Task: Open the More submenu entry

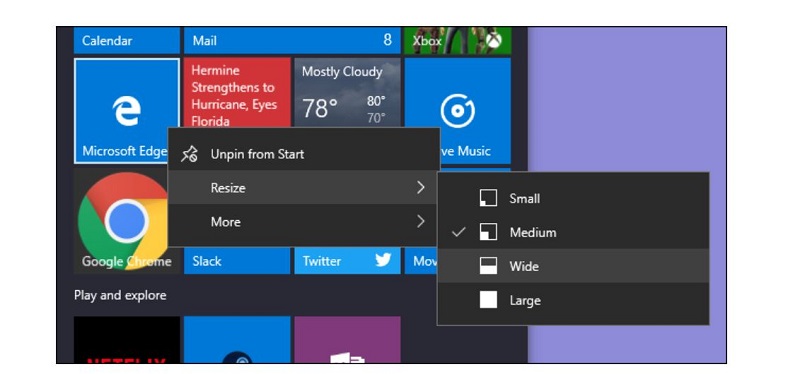Action: pos(304,222)
